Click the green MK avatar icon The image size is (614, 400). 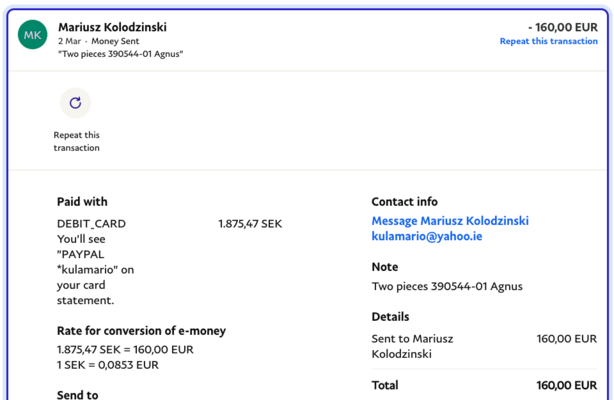pos(33,35)
